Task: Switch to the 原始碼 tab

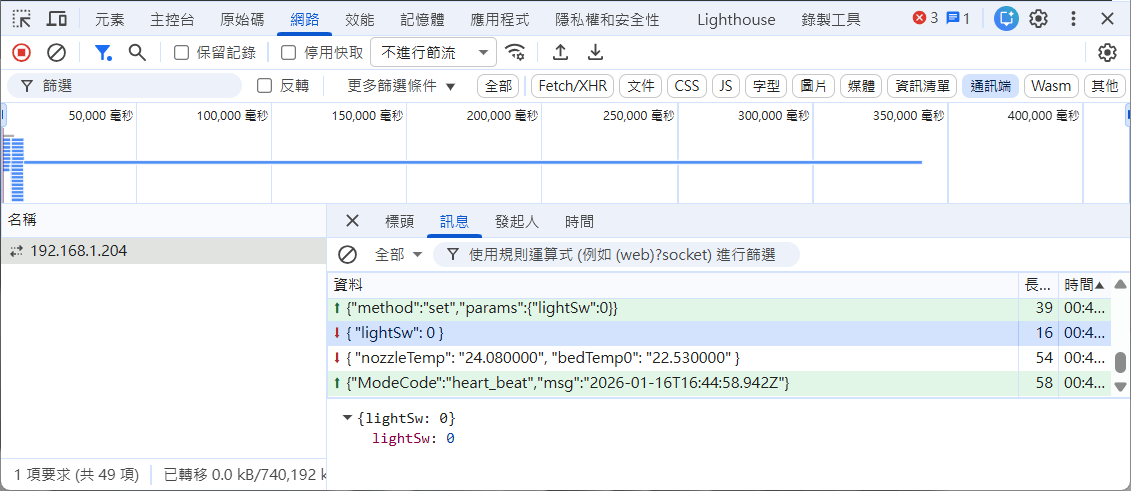Action: click(x=242, y=19)
